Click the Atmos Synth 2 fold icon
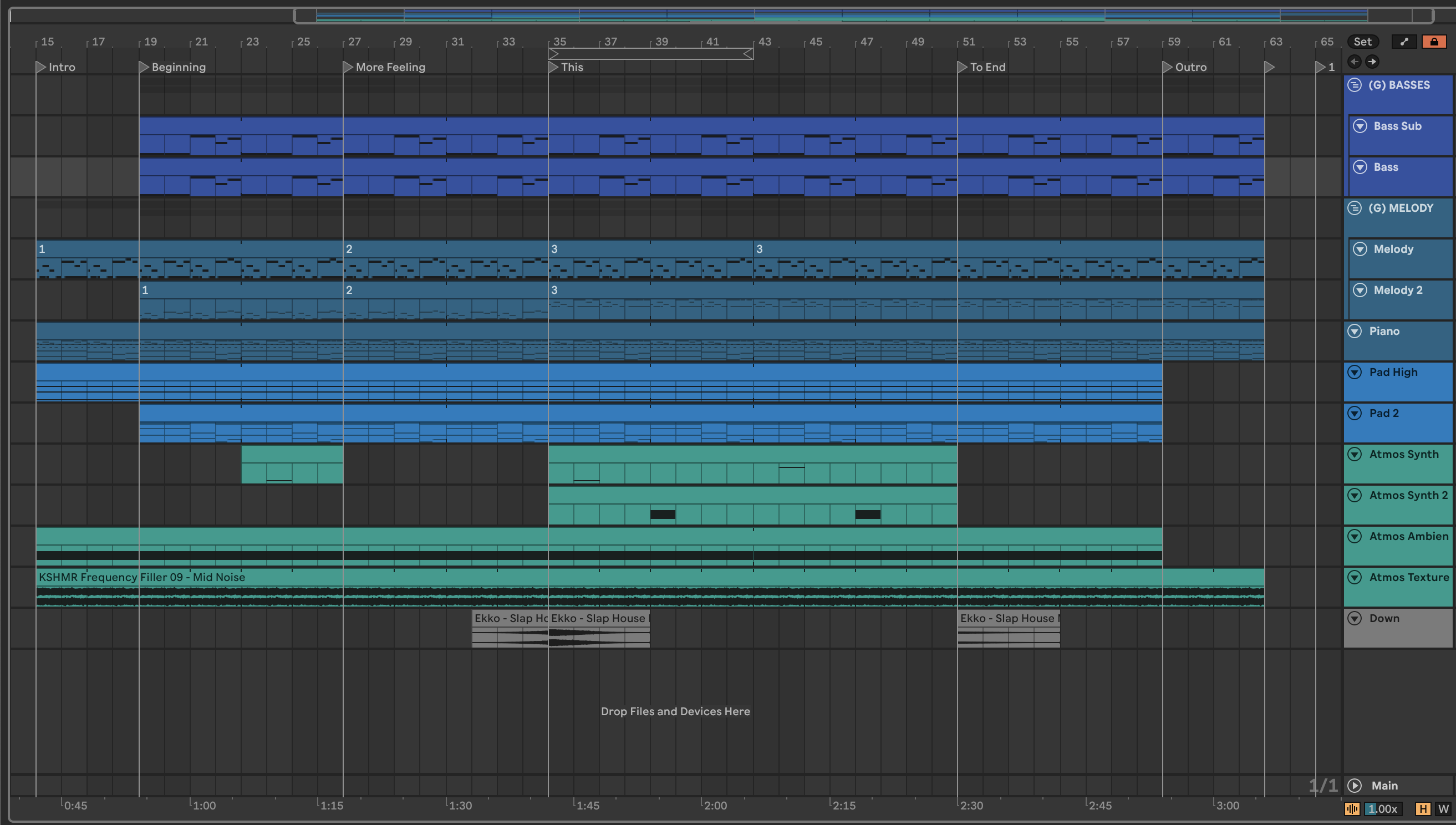 tap(1354, 495)
